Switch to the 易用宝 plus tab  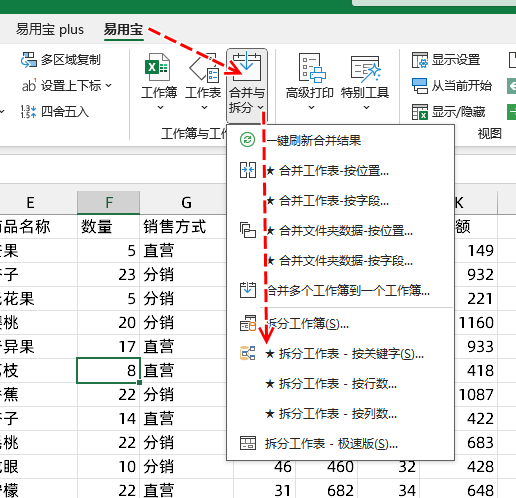(x=50, y=29)
